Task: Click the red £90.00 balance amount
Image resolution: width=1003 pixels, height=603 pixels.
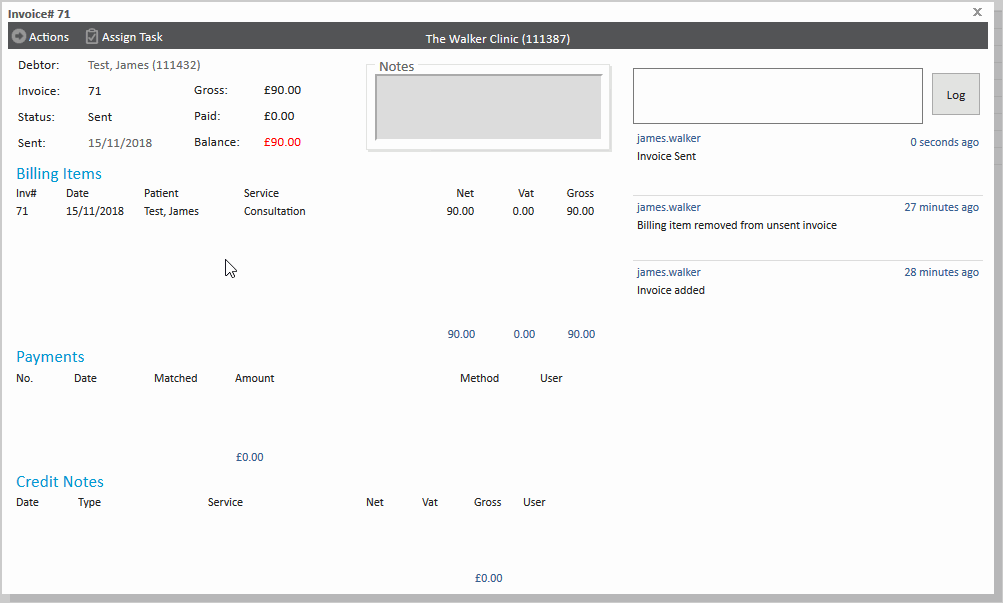Action: click(282, 142)
